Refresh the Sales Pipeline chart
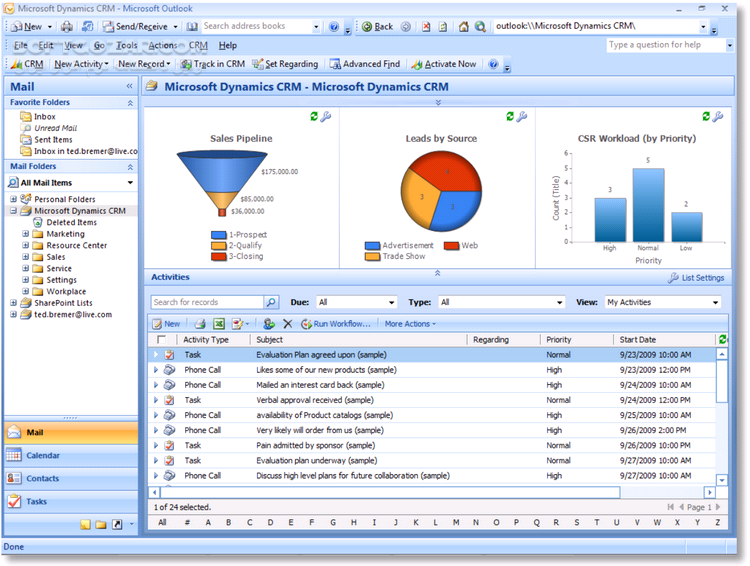 coord(314,116)
